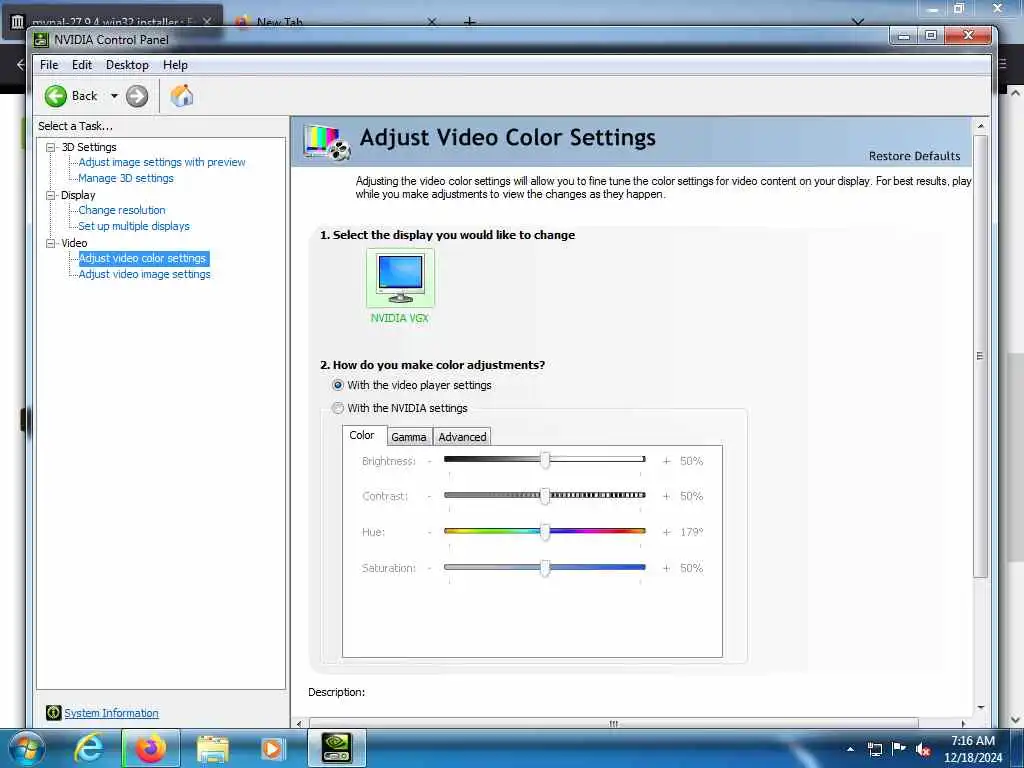
Task: Select the Color tab
Action: [362, 436]
